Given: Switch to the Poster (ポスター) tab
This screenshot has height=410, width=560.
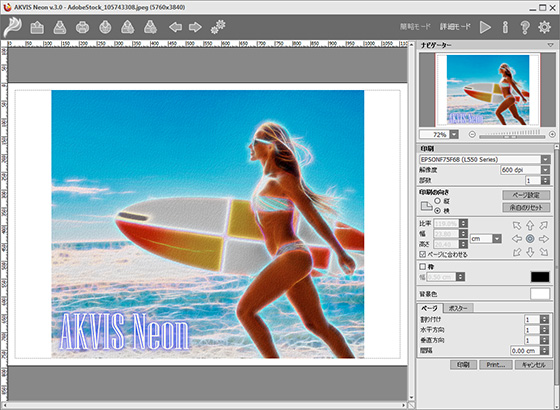Looking at the screenshot, I should [x=459, y=308].
